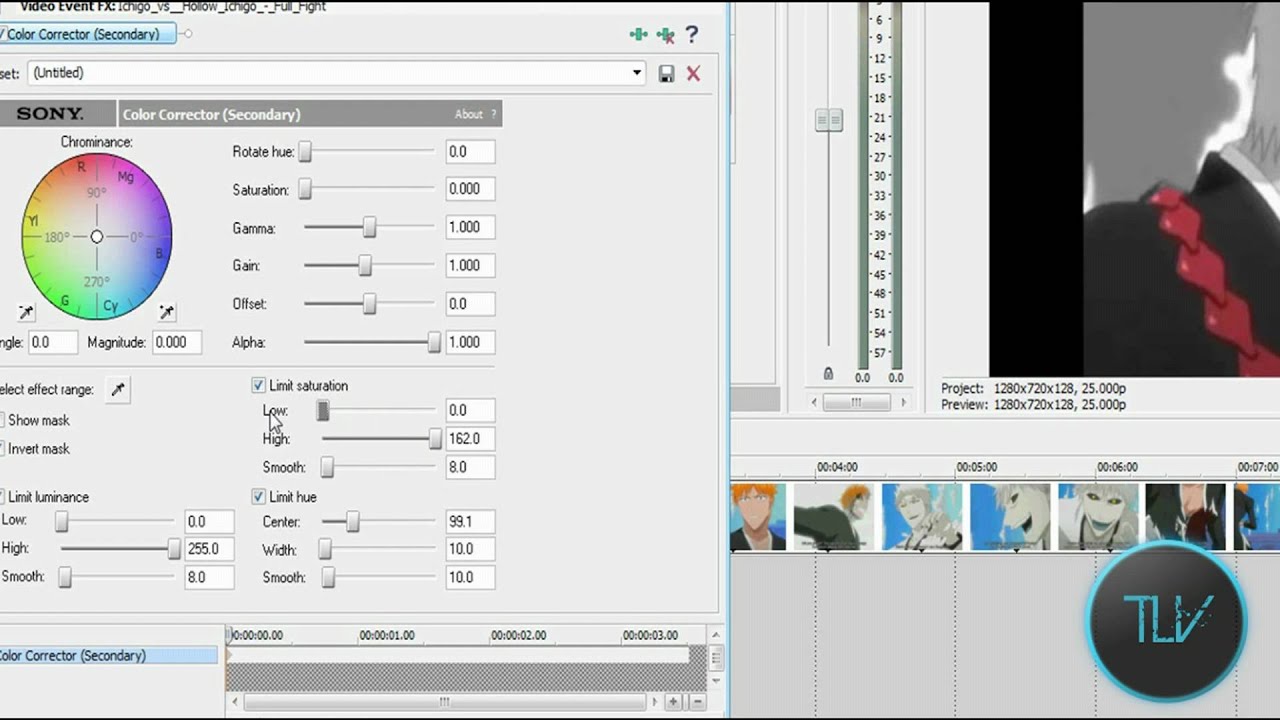Image resolution: width=1280 pixels, height=720 pixels.
Task: Open the preset dropdown arrow
Action: point(637,73)
